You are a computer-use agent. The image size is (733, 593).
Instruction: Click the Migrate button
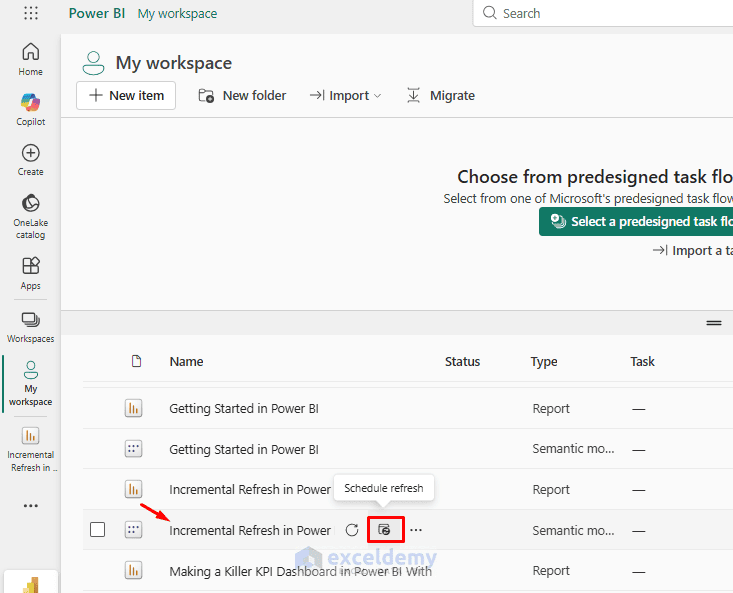[441, 96]
